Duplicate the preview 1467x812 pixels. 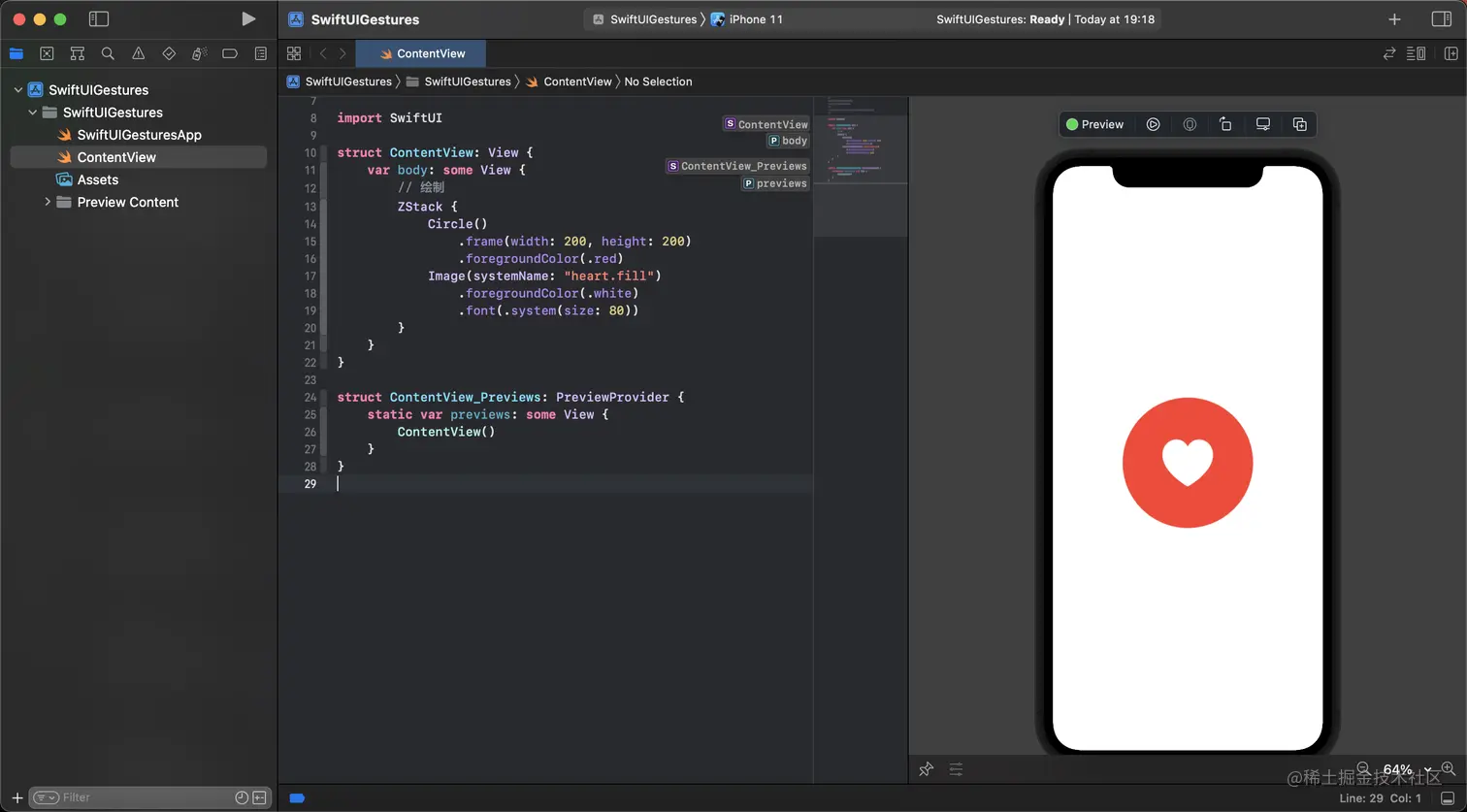pyautogui.click(x=1299, y=124)
